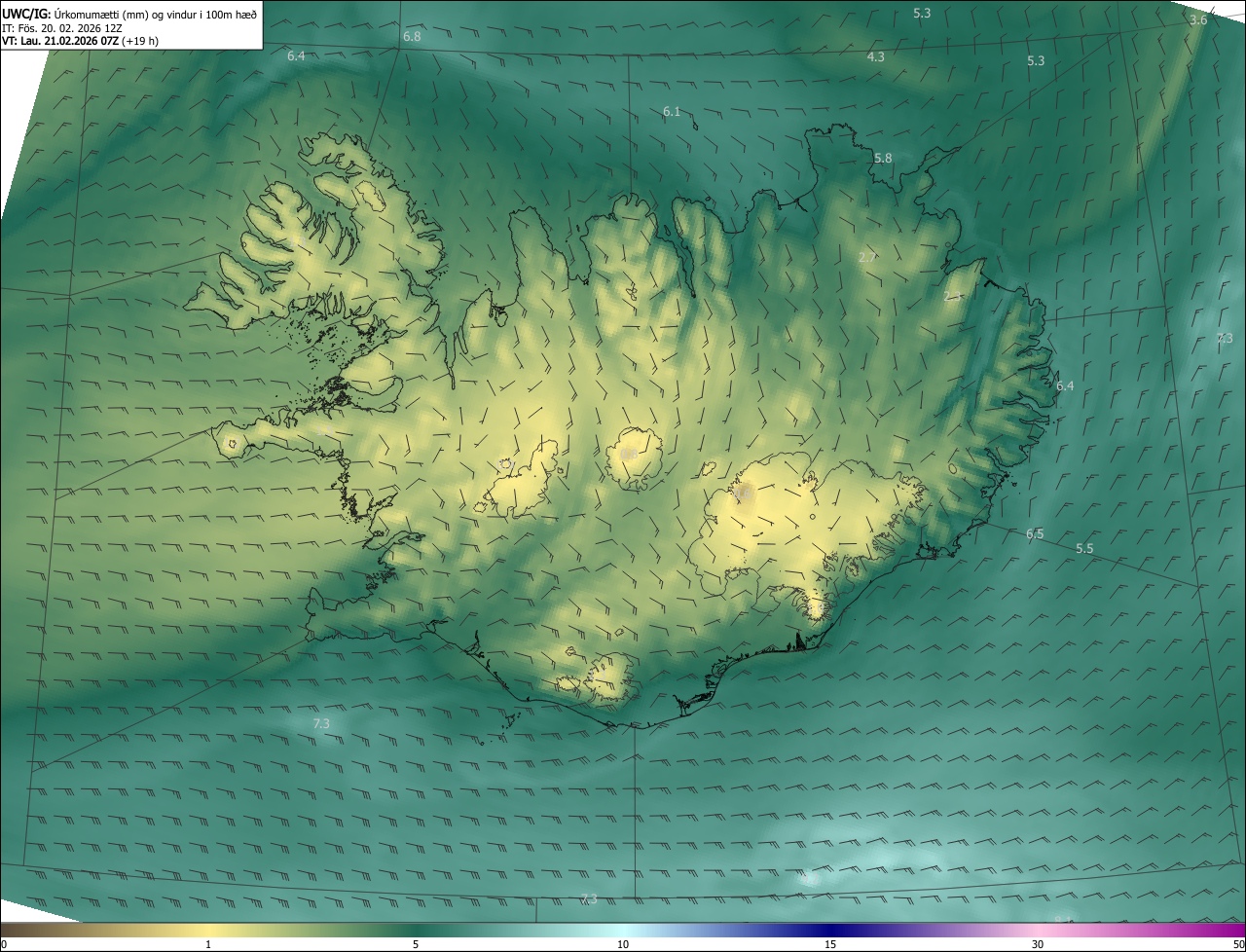Click the colorbar tick label 15

[830, 944]
